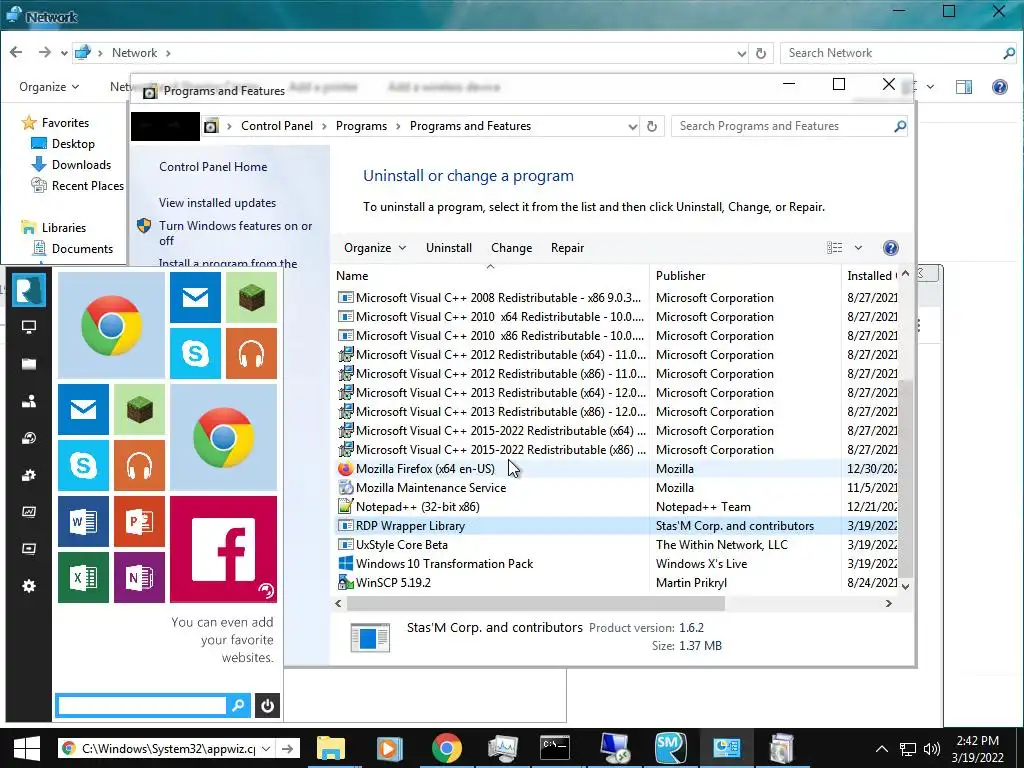1024x768 pixels.
Task: Toggle the preview pane icon in the Network window
Action: 964,87
